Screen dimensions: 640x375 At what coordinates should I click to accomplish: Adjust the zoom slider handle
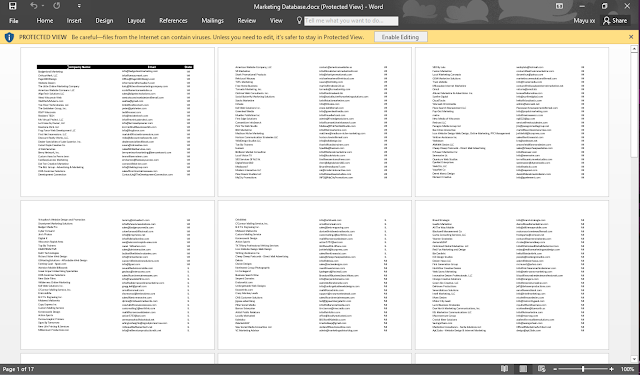point(583,369)
